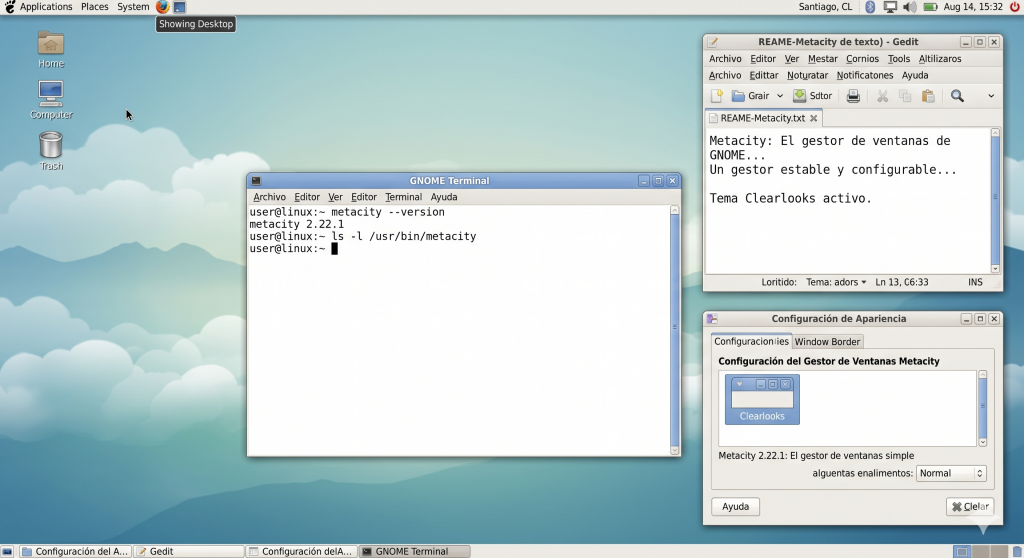Click the paste clipboard icon in Gedit
Viewport: 1024px width, 558px height.
coord(928,96)
